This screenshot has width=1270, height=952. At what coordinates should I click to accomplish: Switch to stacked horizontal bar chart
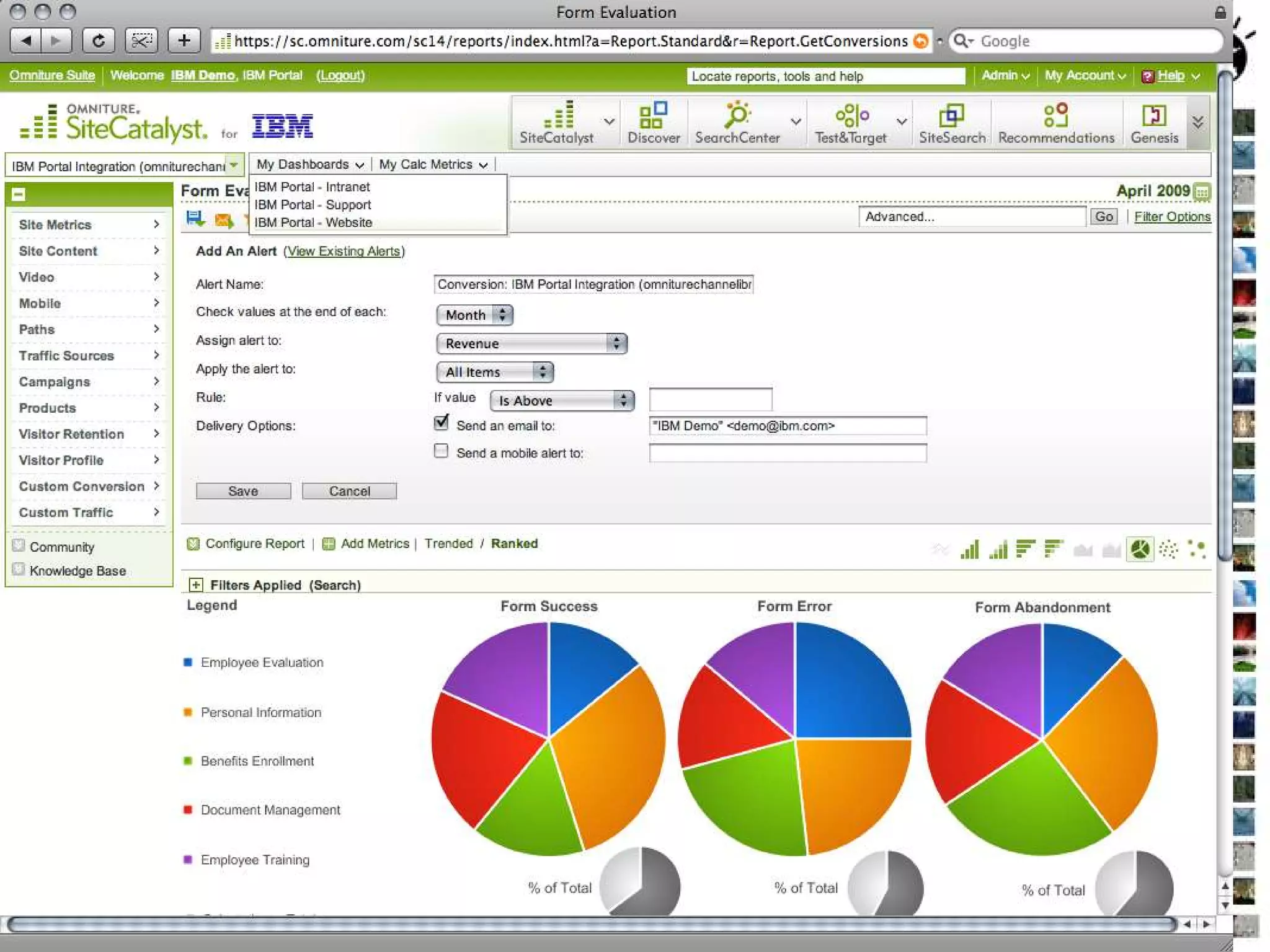pos(1054,549)
